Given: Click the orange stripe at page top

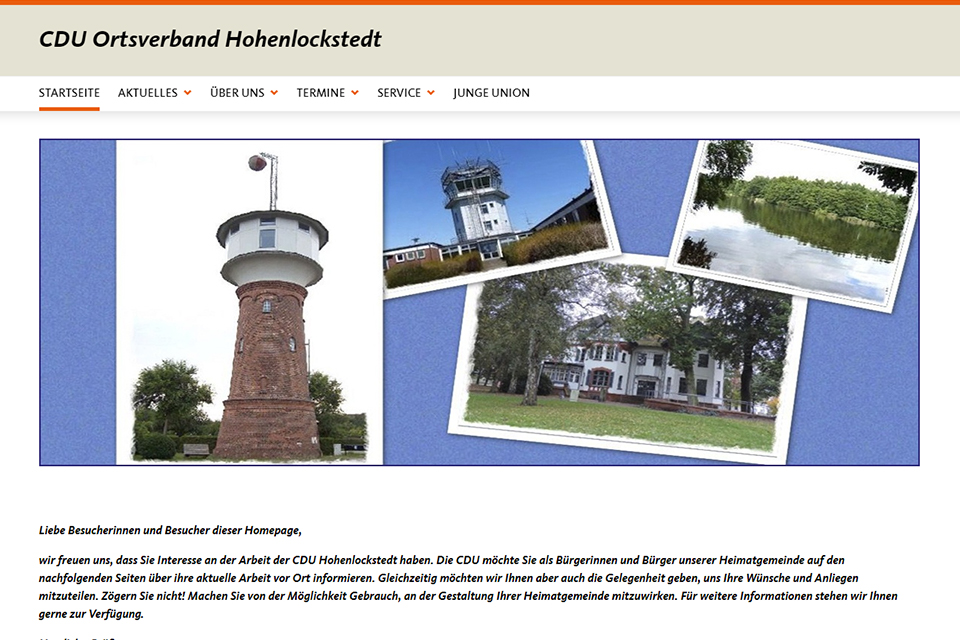Looking at the screenshot, I should (x=480, y=2).
